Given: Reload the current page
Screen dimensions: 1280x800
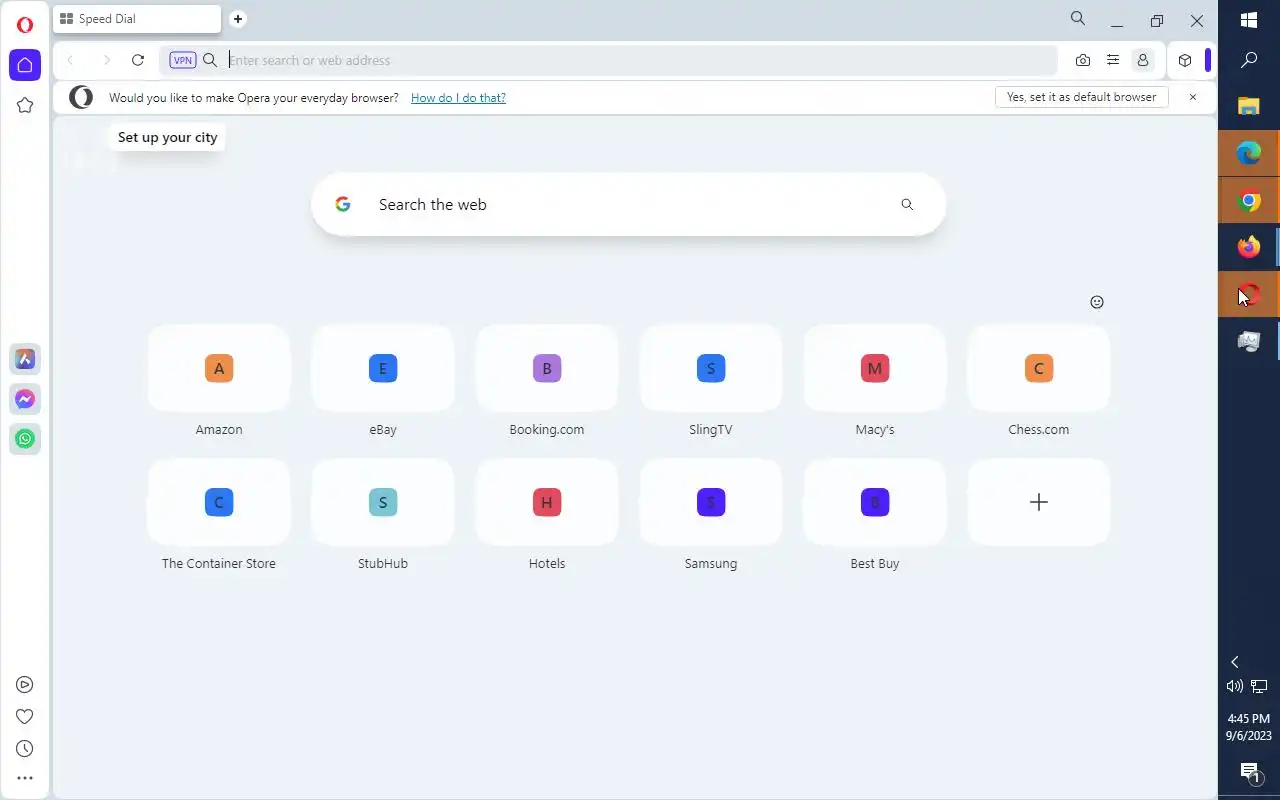Looking at the screenshot, I should 138,60.
